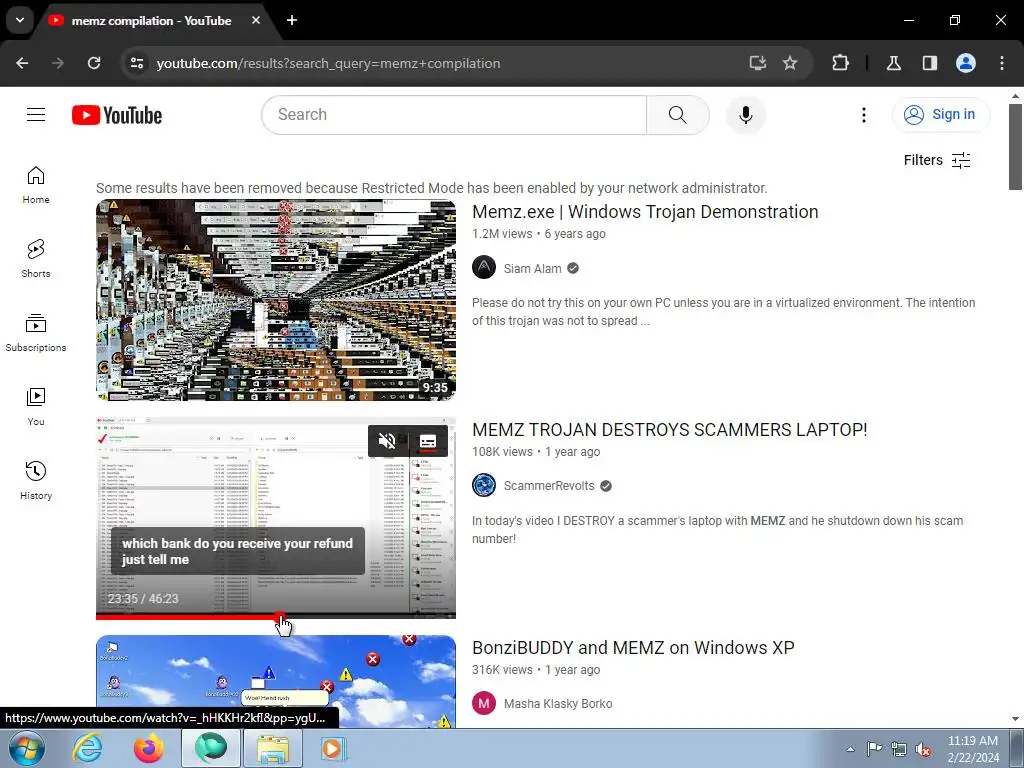
Task: Open the search Filters panel
Action: (937, 160)
